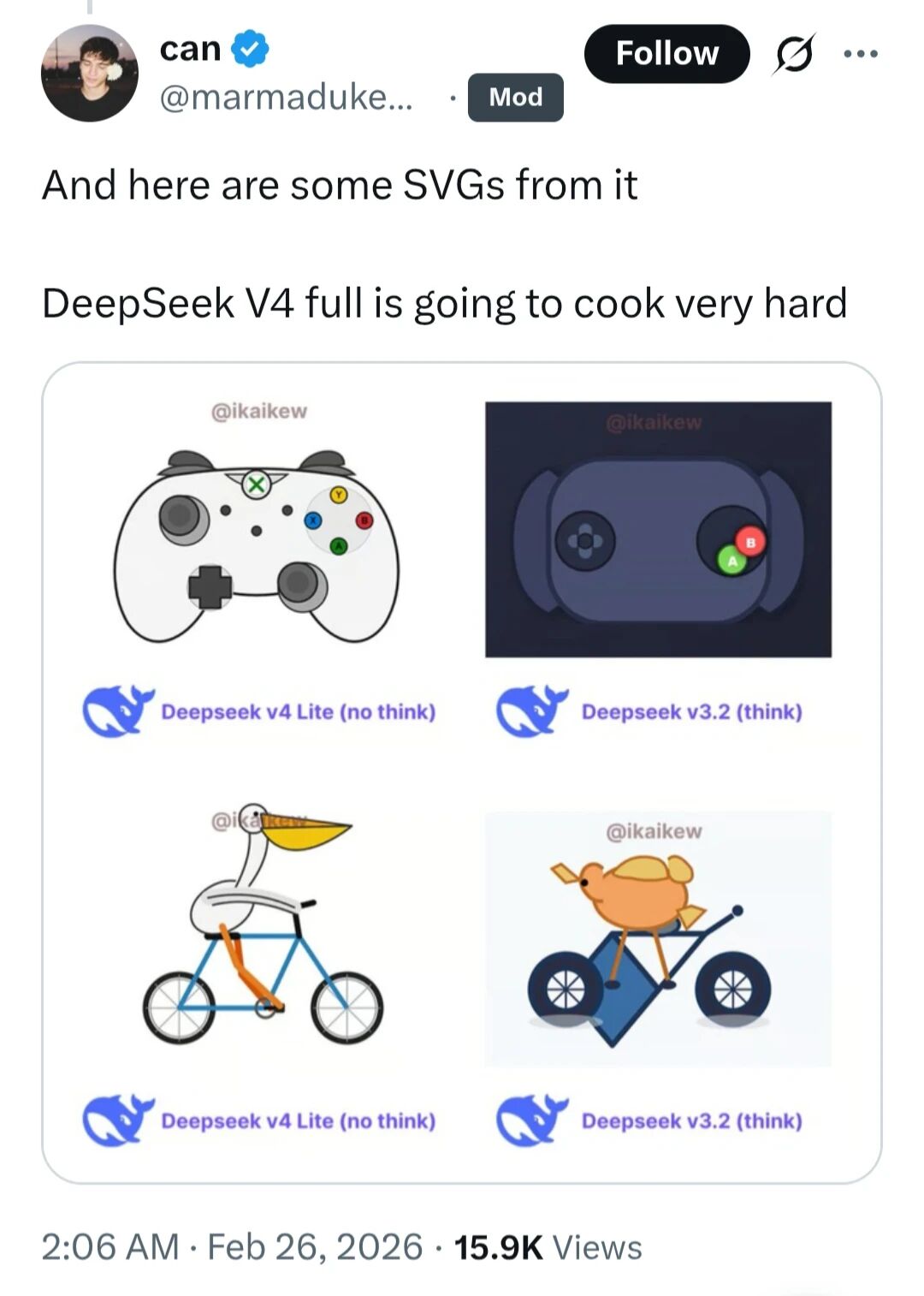Click display name 'can'
Image resolution: width=924 pixels, height=1296 pixels.
click(191, 49)
